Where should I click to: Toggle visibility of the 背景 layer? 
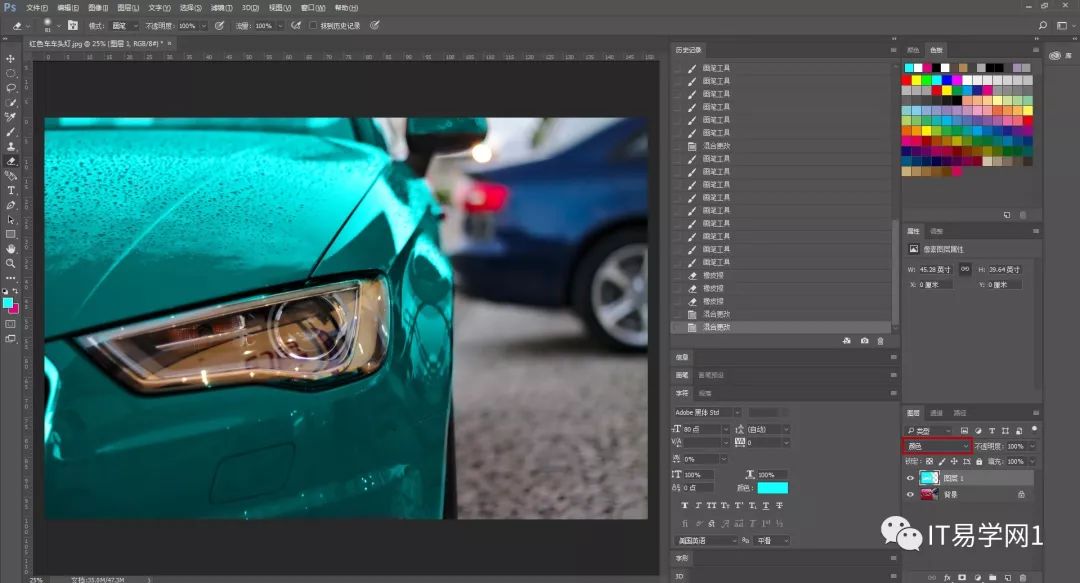pyautogui.click(x=910, y=494)
